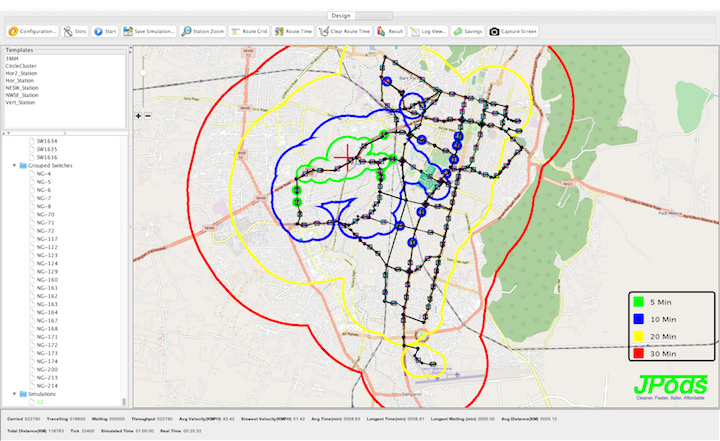This screenshot has width=720, height=441.
Task: Zoom out the map with minus button
Action: pos(149,116)
